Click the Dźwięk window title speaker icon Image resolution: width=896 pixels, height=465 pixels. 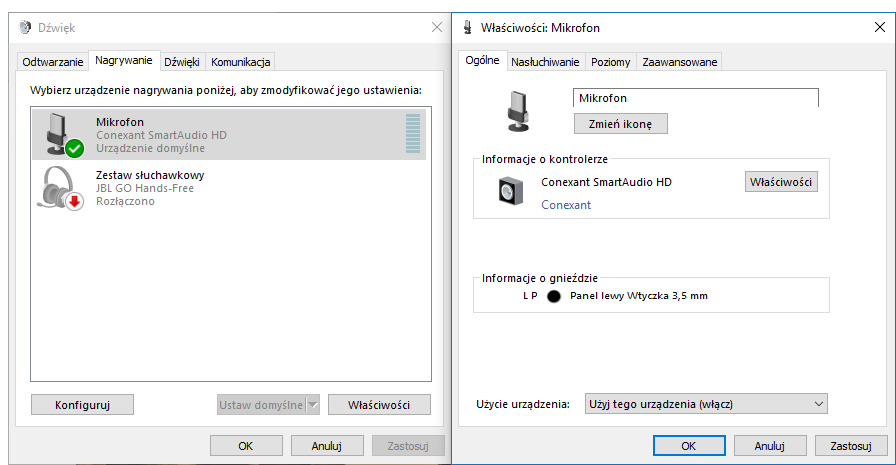(25, 28)
